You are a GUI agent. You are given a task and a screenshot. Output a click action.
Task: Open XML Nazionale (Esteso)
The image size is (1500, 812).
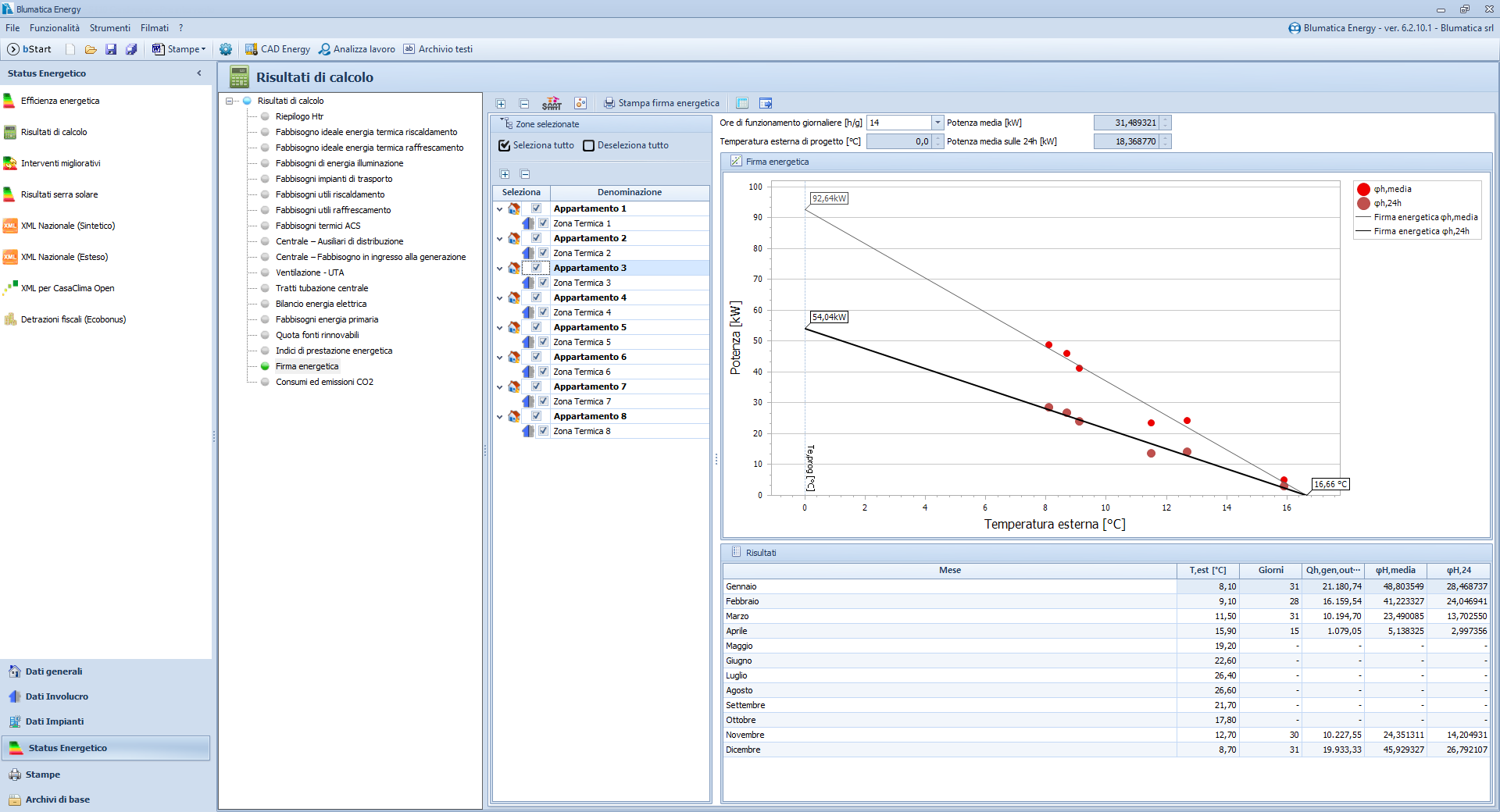pyautogui.click(x=64, y=257)
